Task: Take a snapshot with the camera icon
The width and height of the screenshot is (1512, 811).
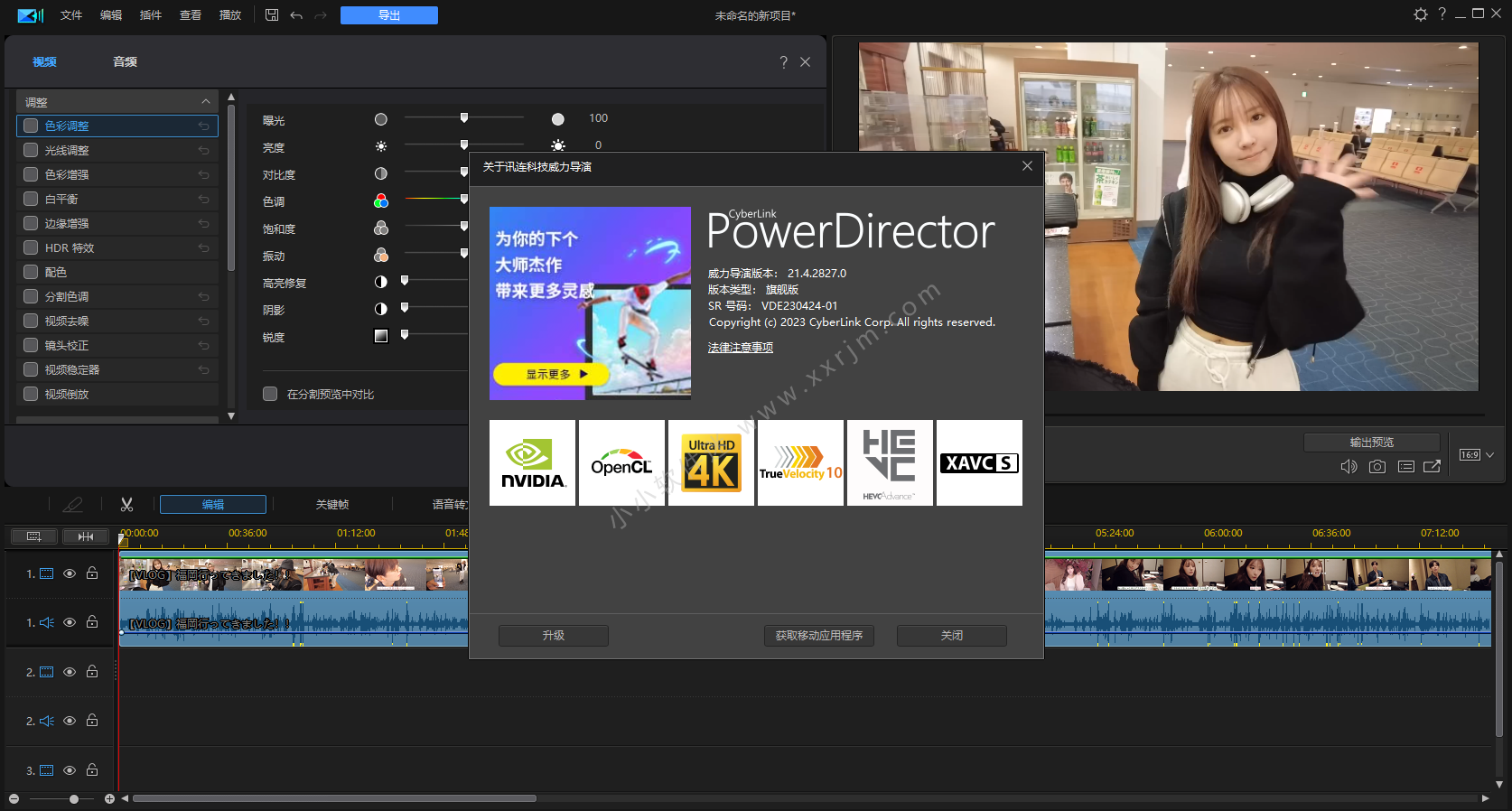Action: click(1377, 467)
